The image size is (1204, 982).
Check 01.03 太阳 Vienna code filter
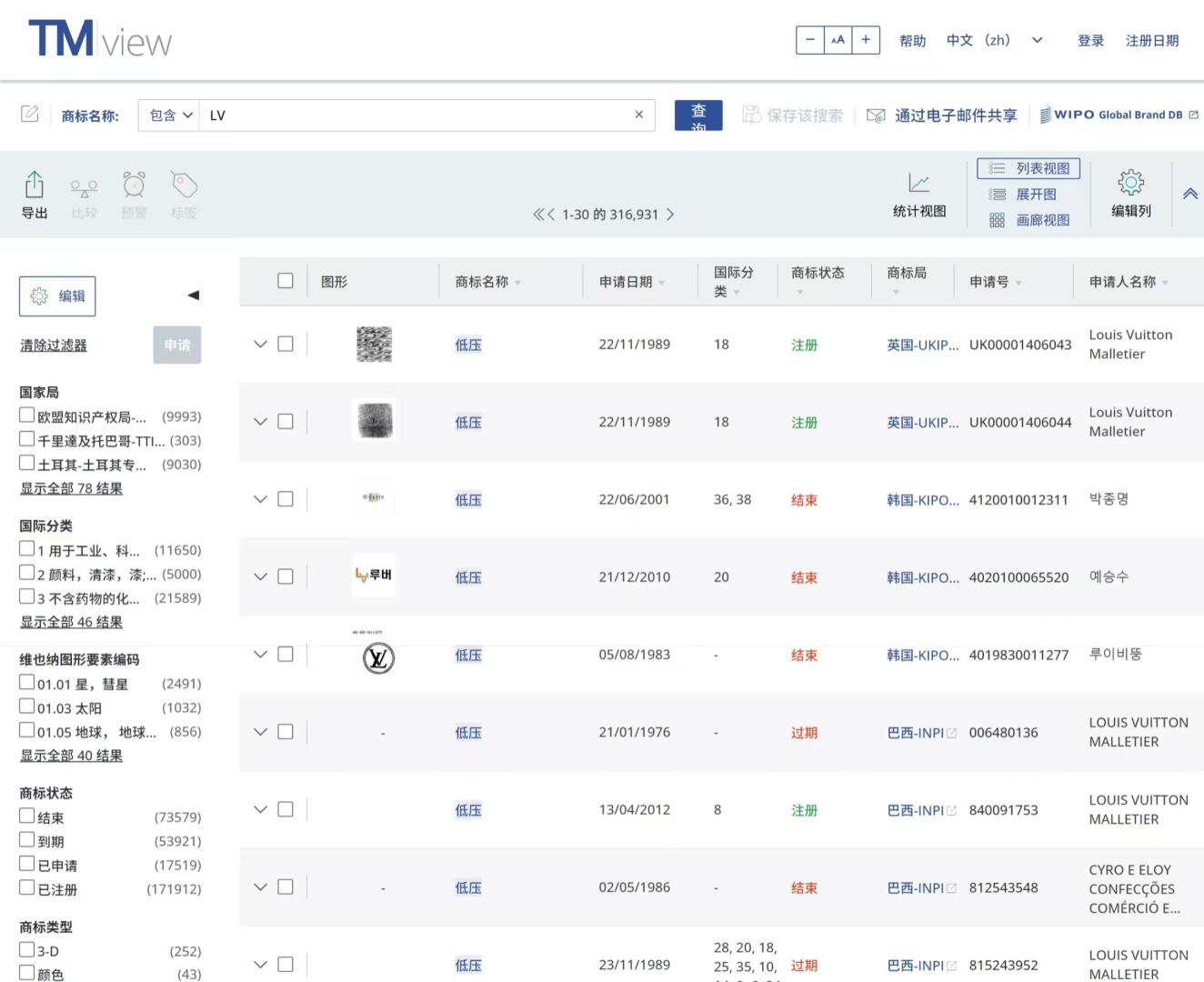[27, 706]
